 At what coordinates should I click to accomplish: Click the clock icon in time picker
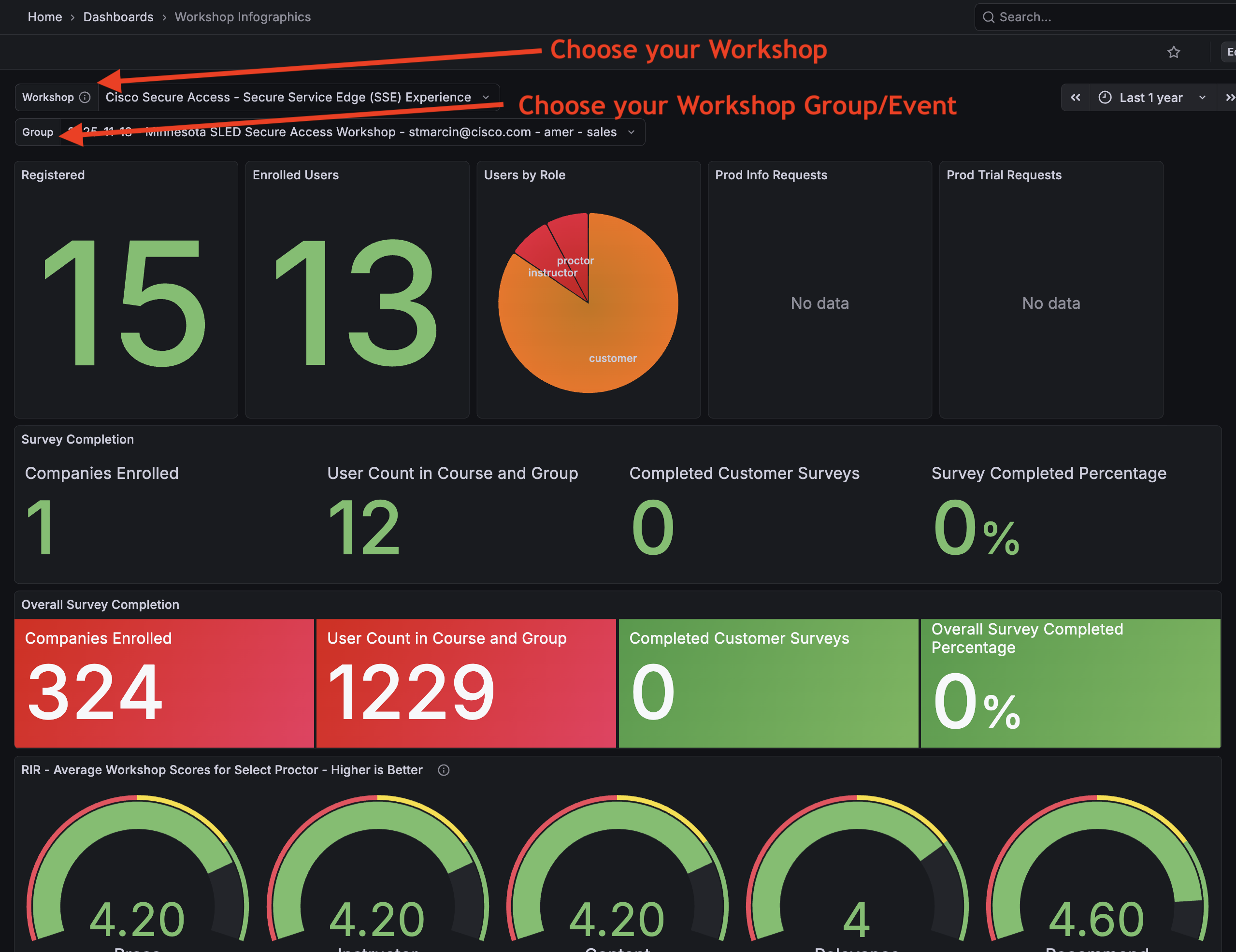pos(1105,97)
